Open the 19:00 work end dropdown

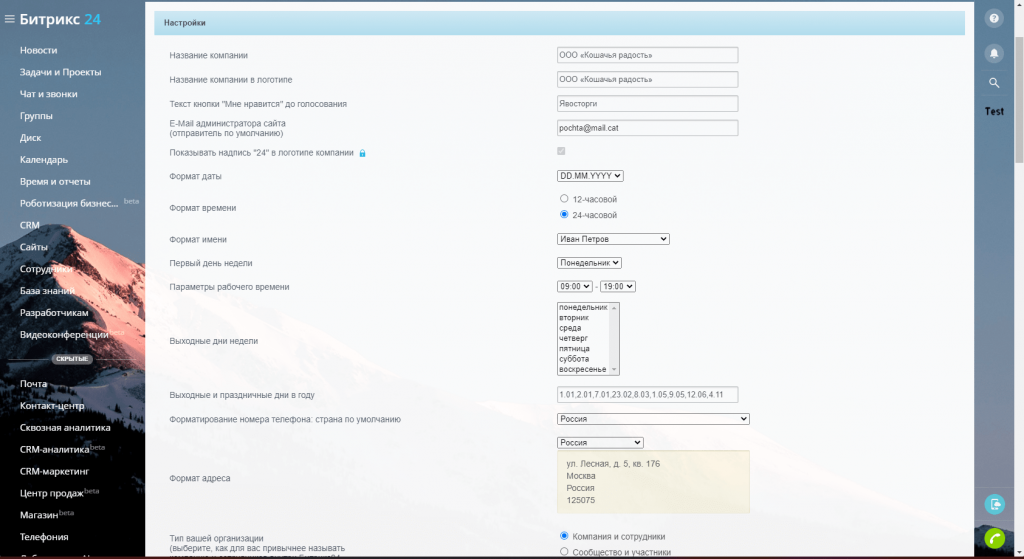pos(618,286)
